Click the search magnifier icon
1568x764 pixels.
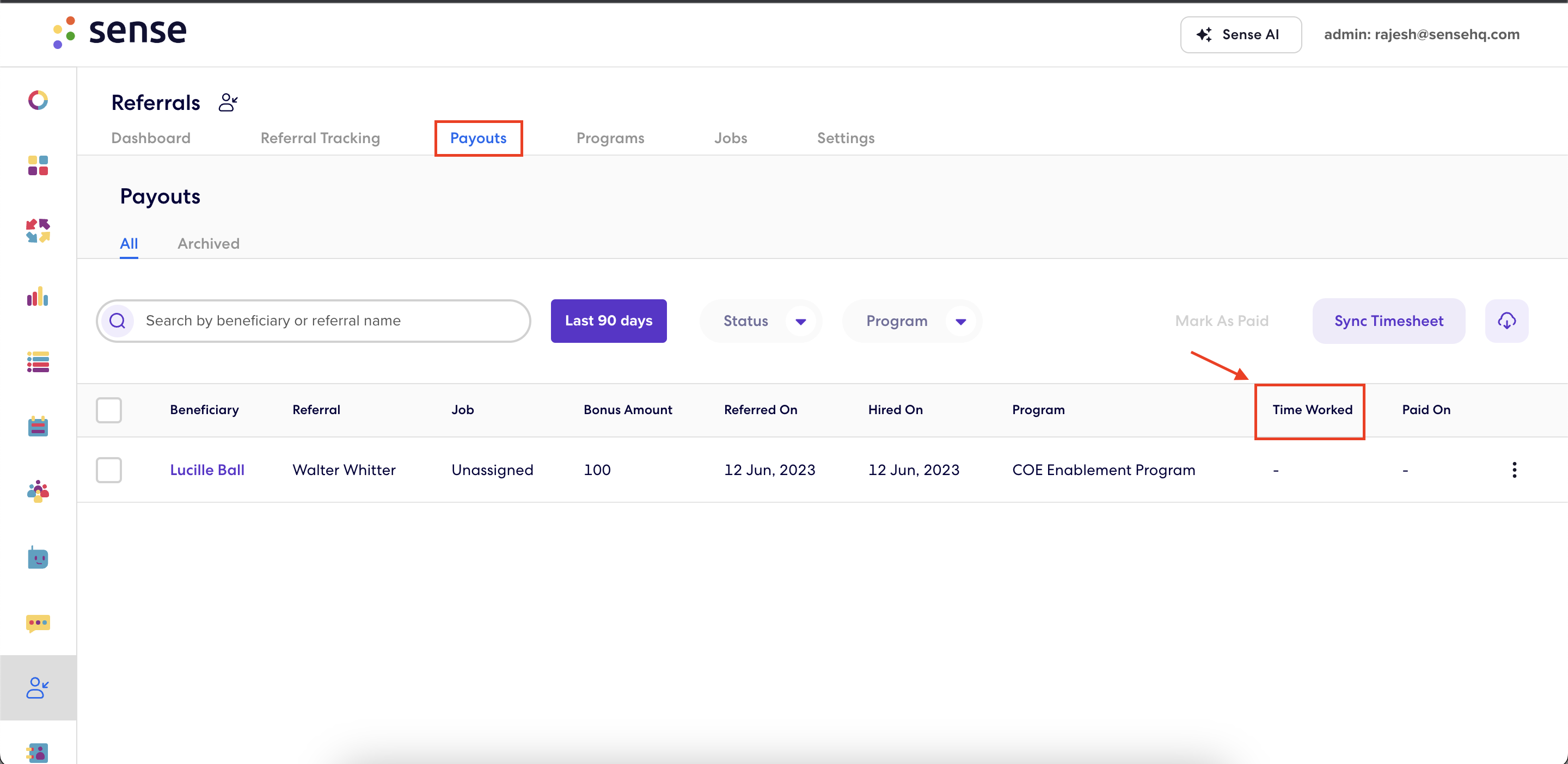118,321
